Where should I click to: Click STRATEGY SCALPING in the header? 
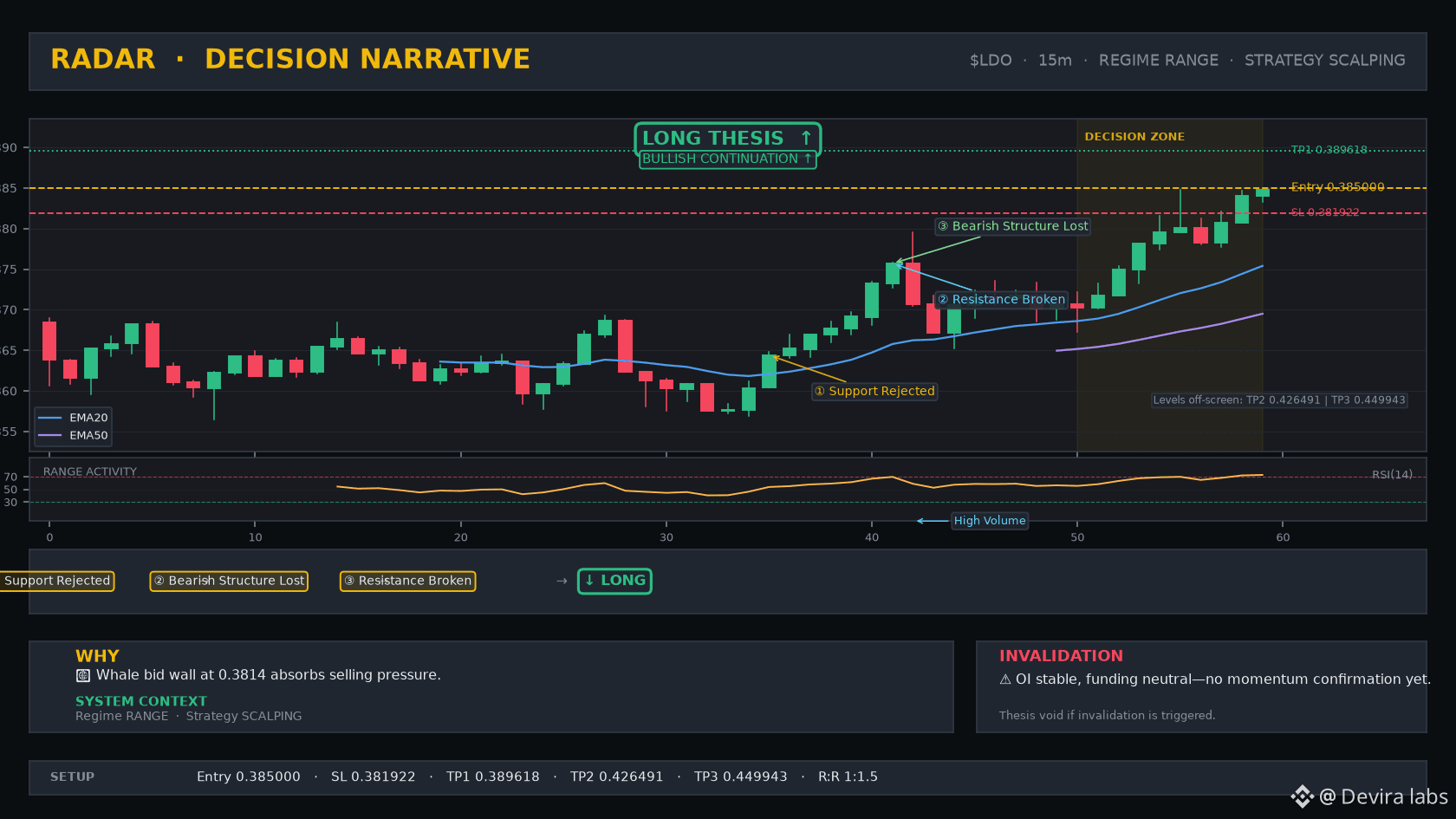tap(1325, 61)
